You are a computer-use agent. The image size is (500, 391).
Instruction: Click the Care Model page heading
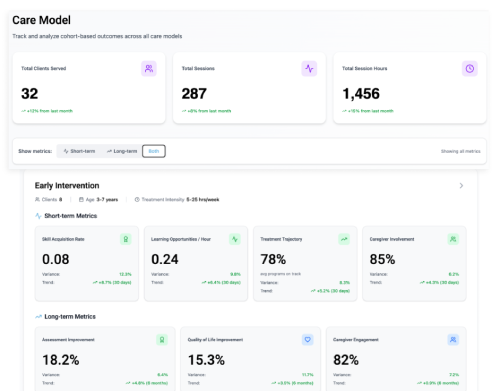(x=41, y=20)
